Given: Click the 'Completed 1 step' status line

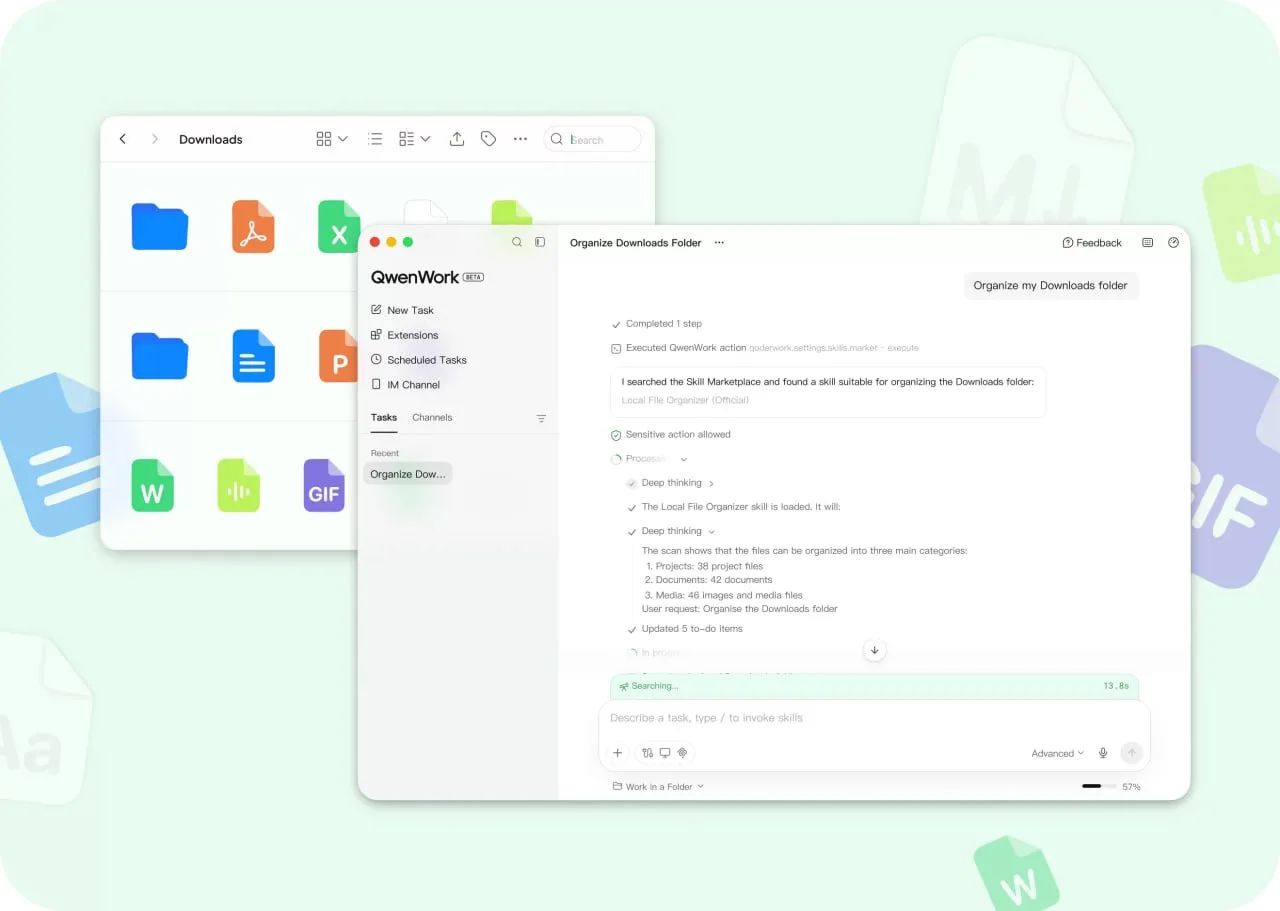Looking at the screenshot, I should [x=657, y=324].
